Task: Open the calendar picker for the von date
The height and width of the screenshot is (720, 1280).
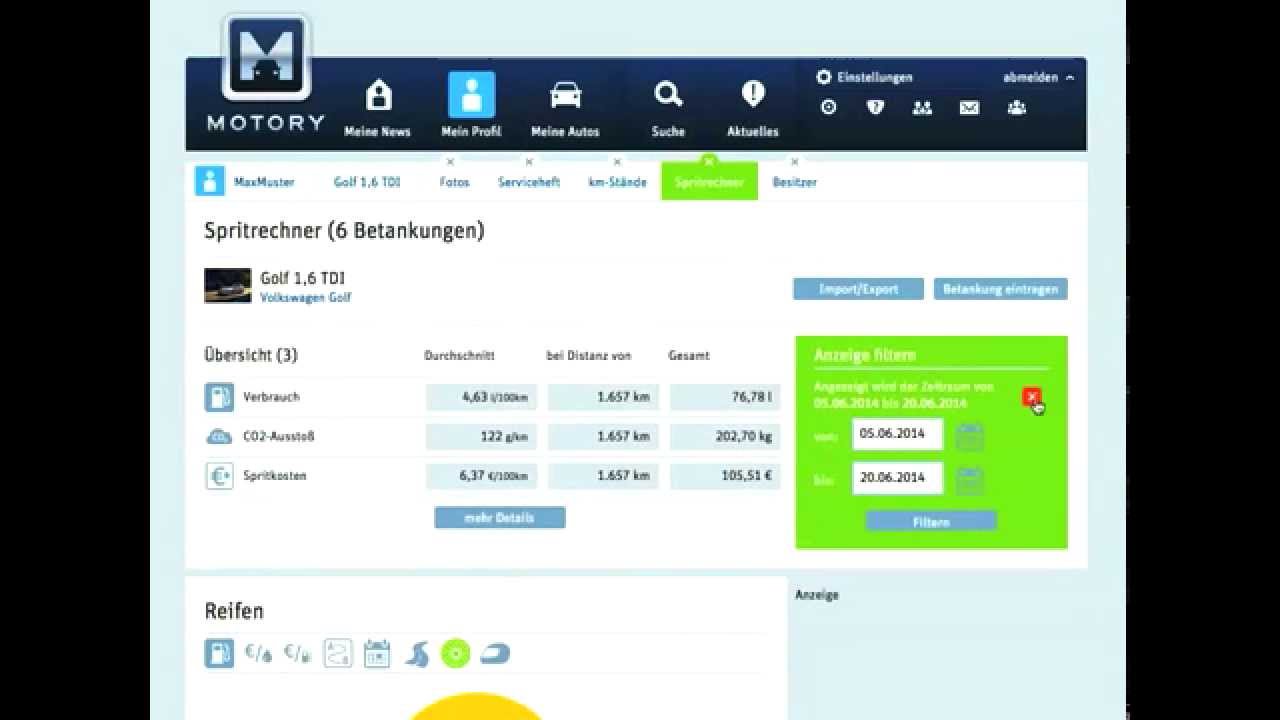Action: coord(970,436)
